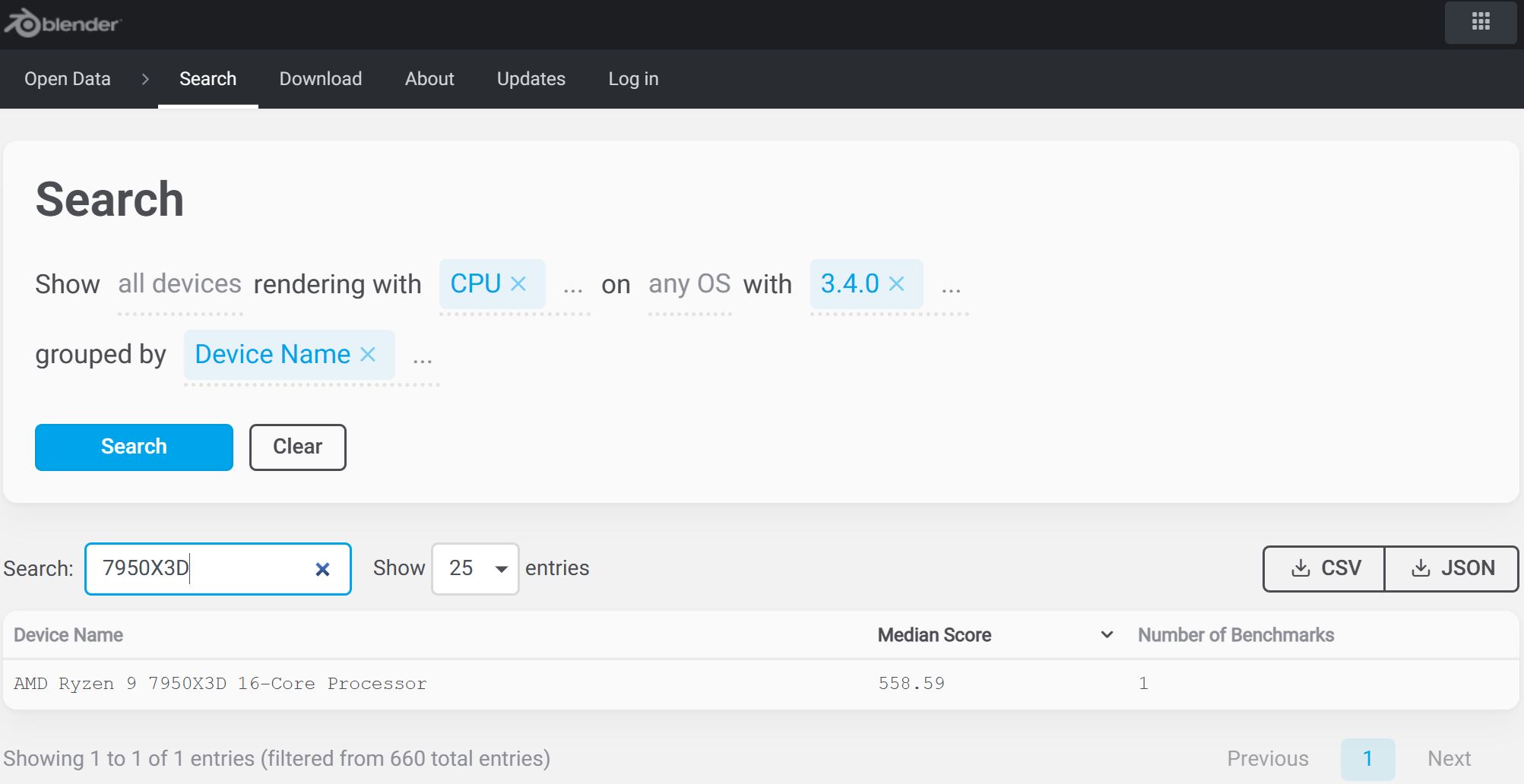Click the blue Search button
This screenshot has width=1524, height=784.
pos(134,447)
